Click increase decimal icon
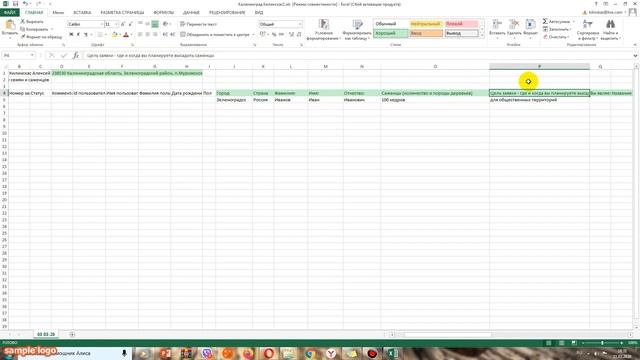This screenshot has width=640, height=360. tap(291, 35)
